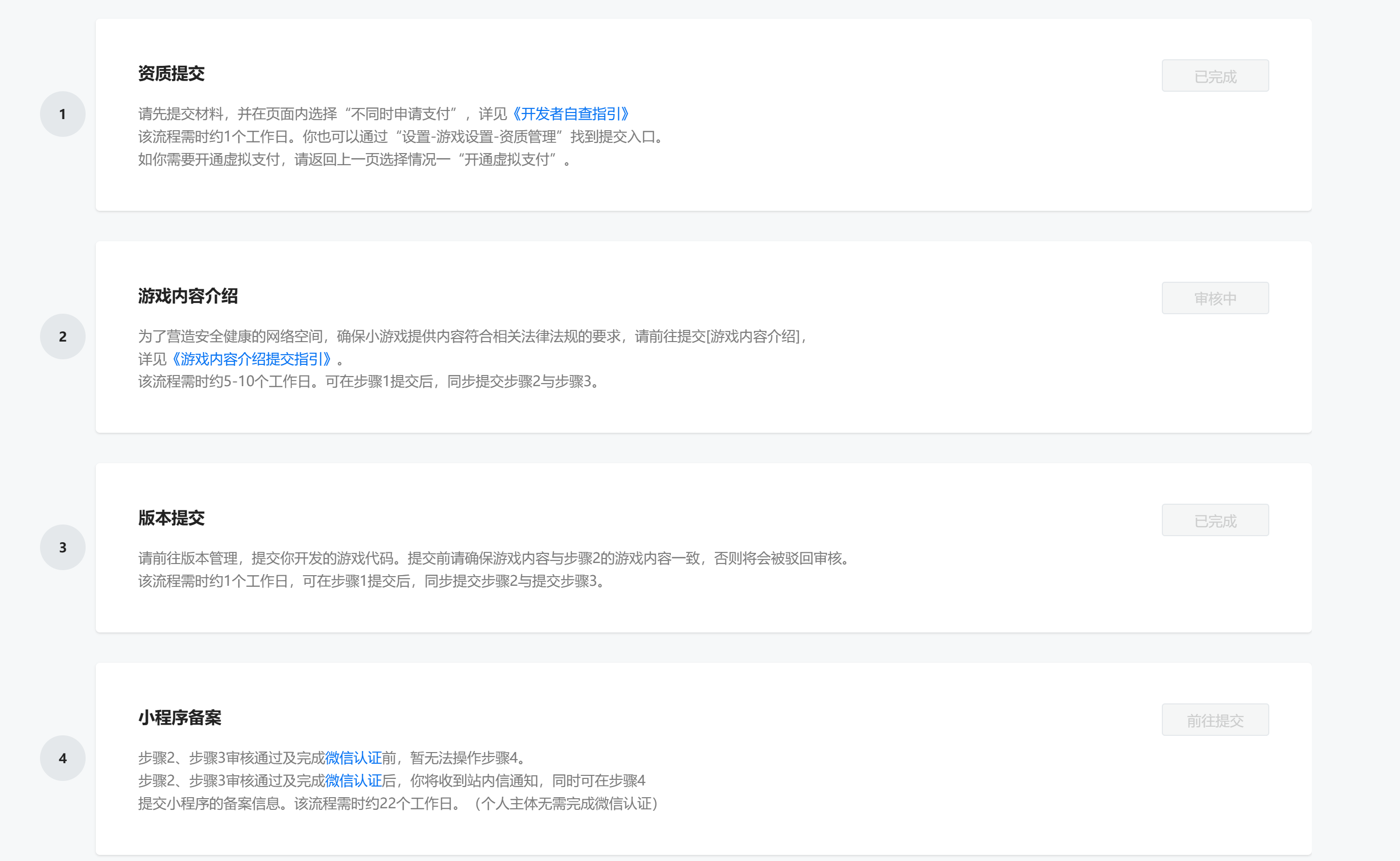The width and height of the screenshot is (1400, 861).
Task: Open 微信认证 link followed by 前
Action: pos(353,758)
